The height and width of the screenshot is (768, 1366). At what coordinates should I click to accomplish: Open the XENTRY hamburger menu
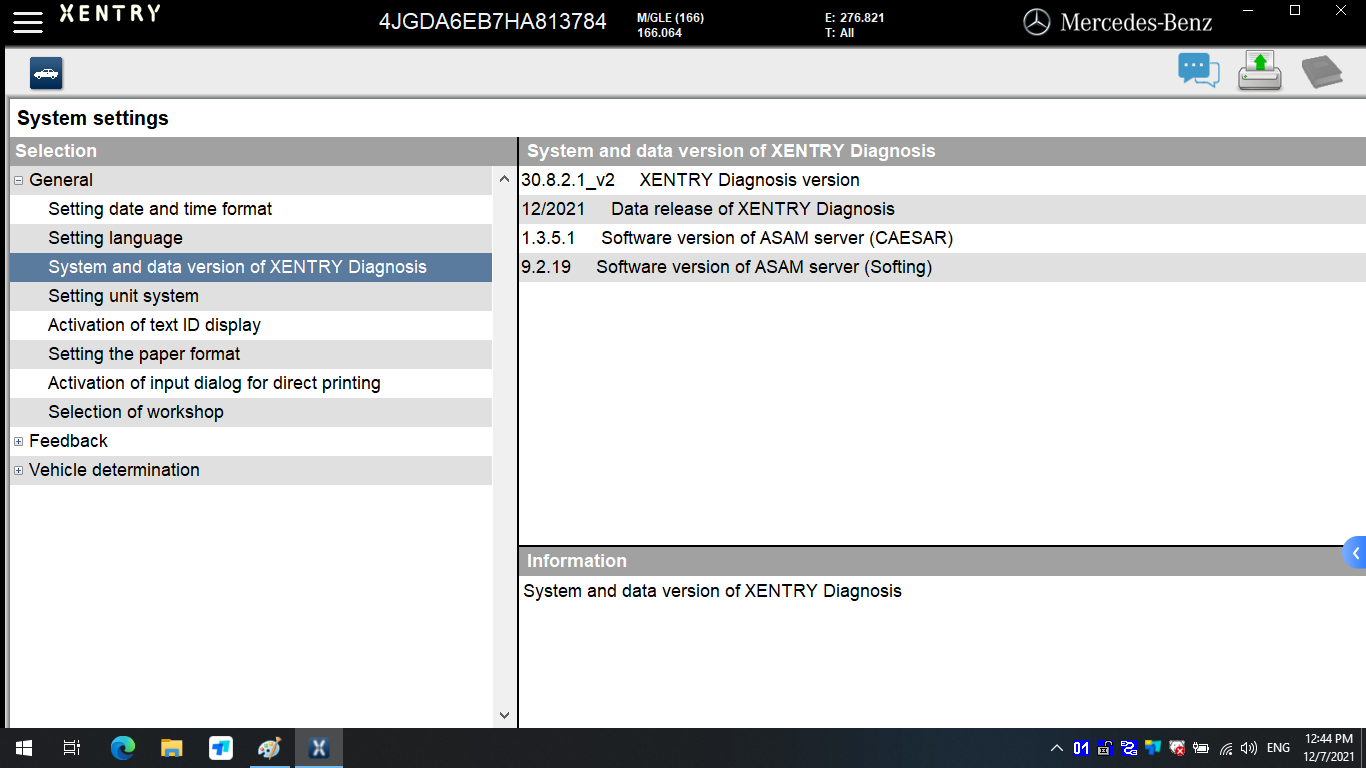point(28,22)
